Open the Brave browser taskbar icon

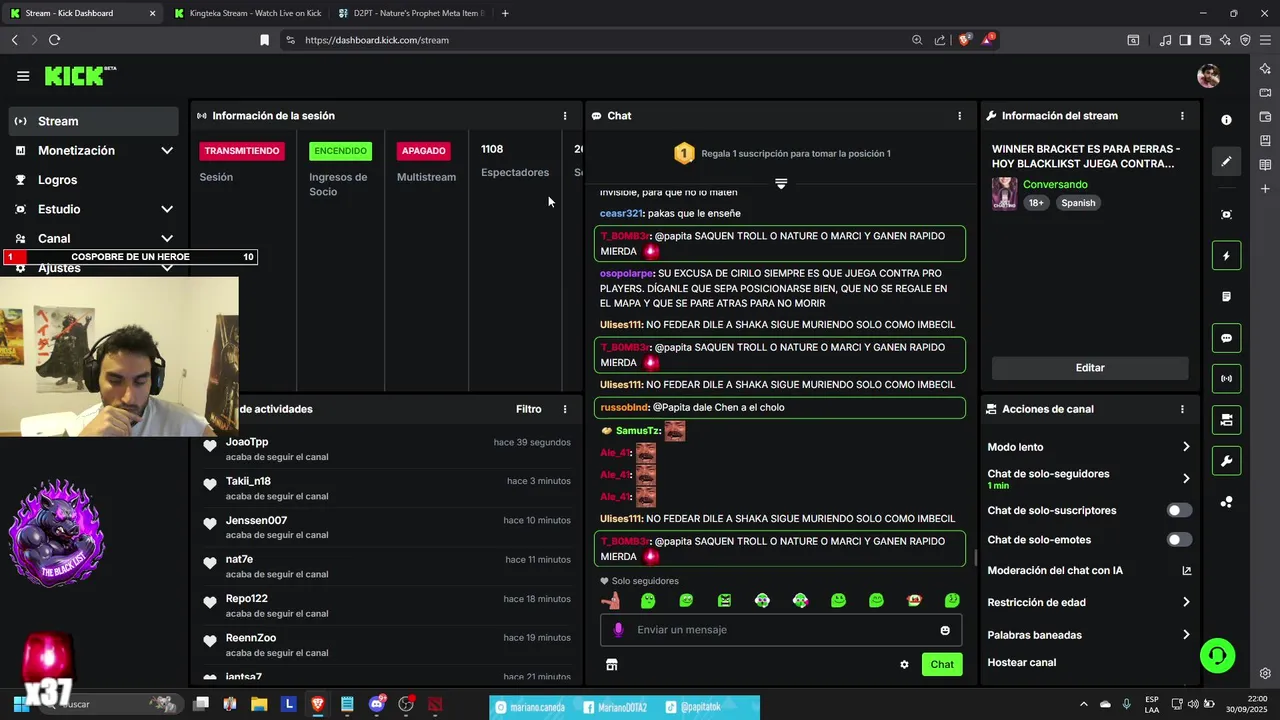(318, 704)
